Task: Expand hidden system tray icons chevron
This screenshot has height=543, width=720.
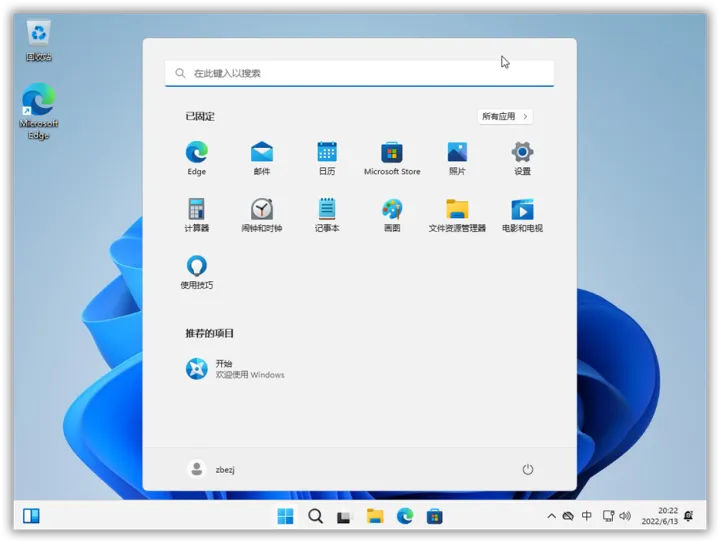Action: tap(551, 516)
